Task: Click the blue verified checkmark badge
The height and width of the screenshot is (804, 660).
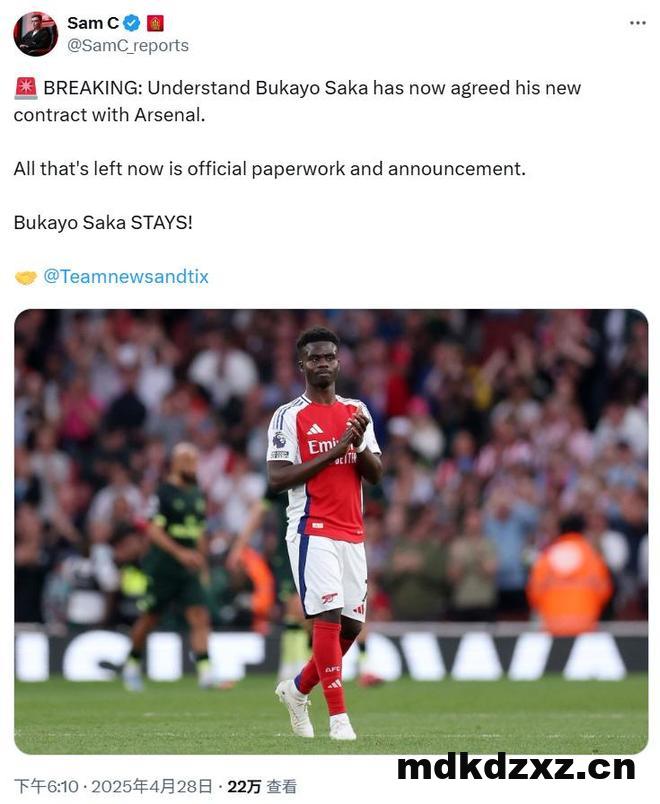Action: coord(132,23)
